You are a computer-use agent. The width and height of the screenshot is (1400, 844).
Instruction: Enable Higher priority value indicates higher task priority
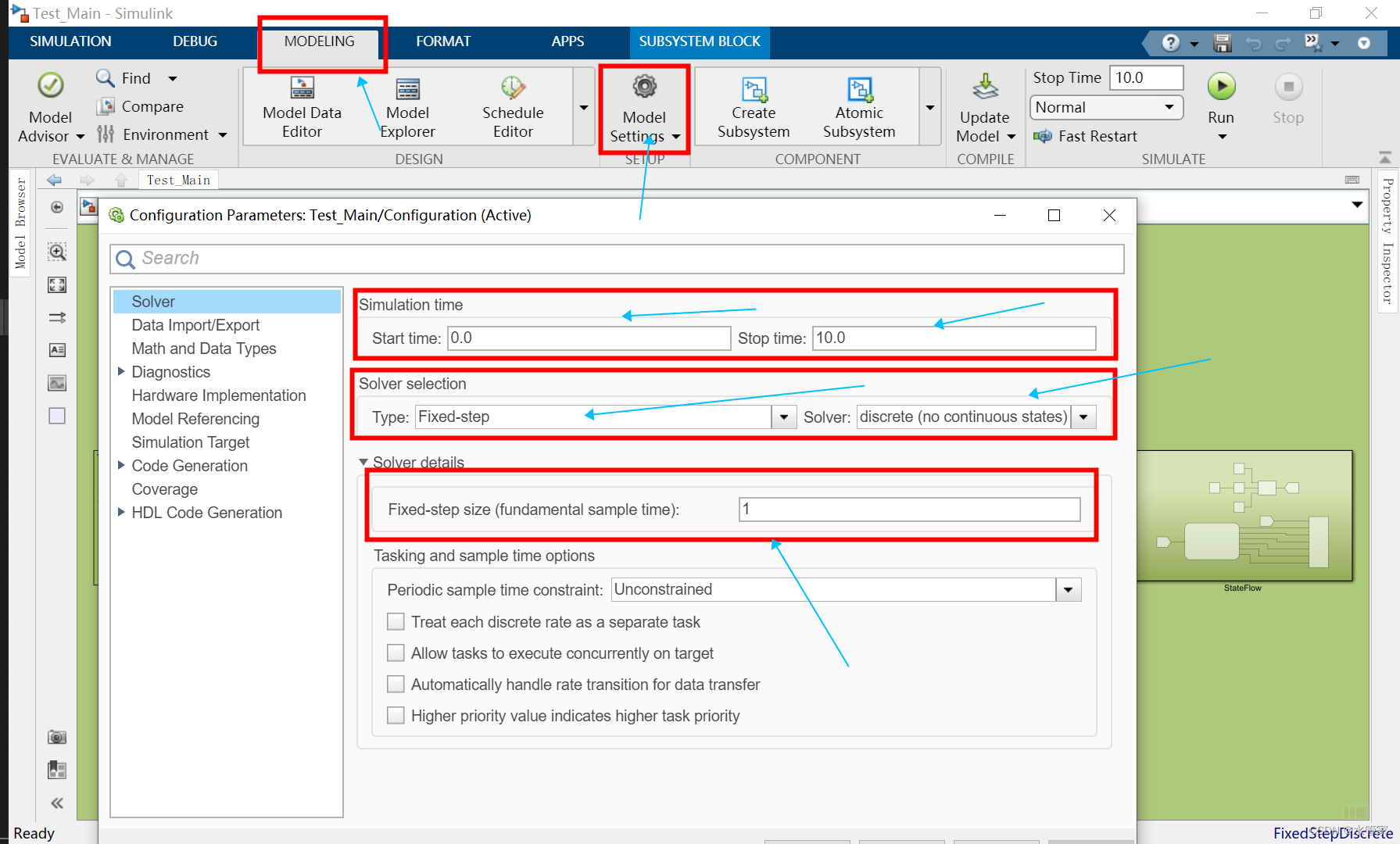click(396, 715)
